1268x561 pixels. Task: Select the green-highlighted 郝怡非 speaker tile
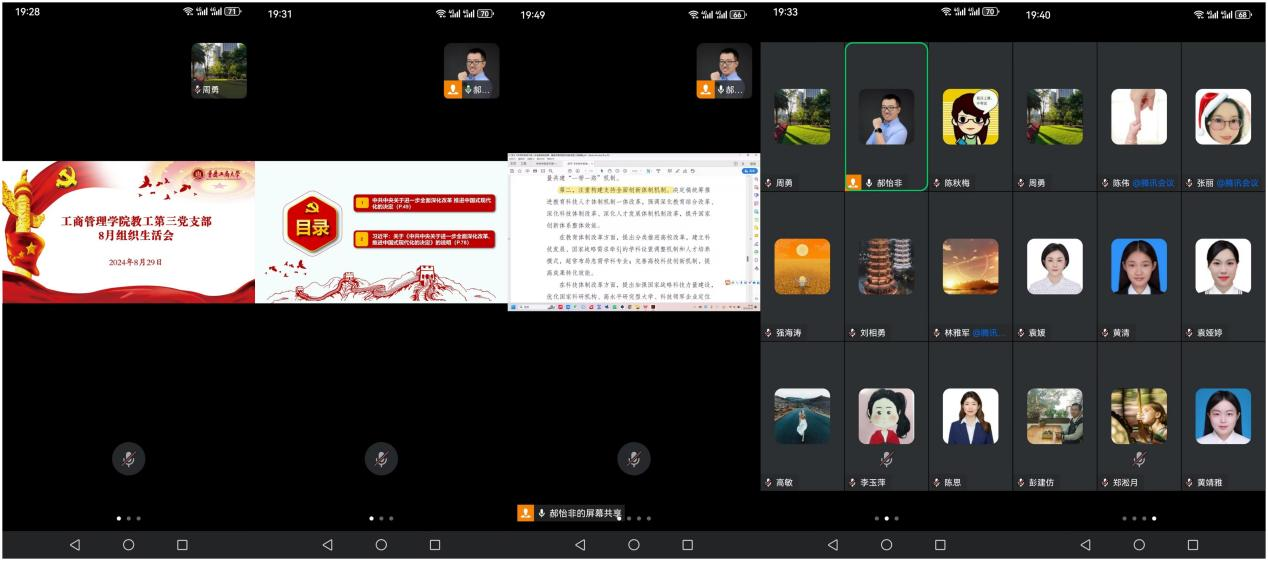[886, 117]
